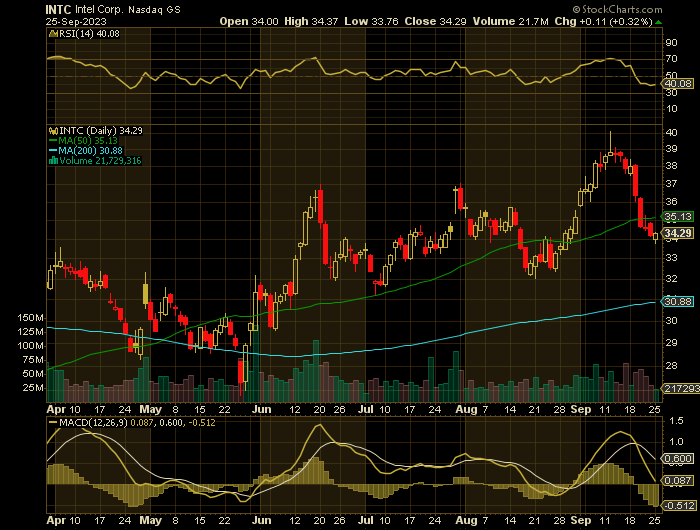Click Jul on the MACD panel date axis
The height and width of the screenshot is (530, 700).
pos(366,520)
